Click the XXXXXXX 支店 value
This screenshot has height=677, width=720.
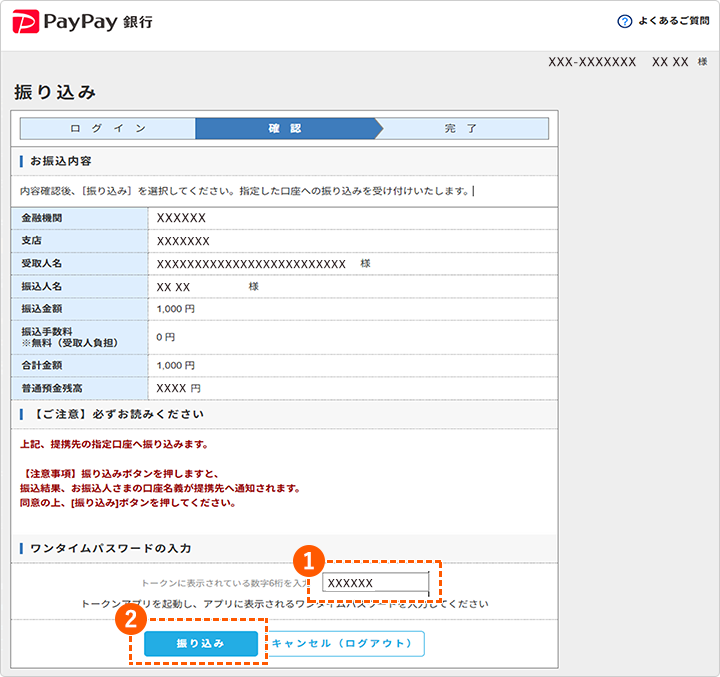point(183,241)
